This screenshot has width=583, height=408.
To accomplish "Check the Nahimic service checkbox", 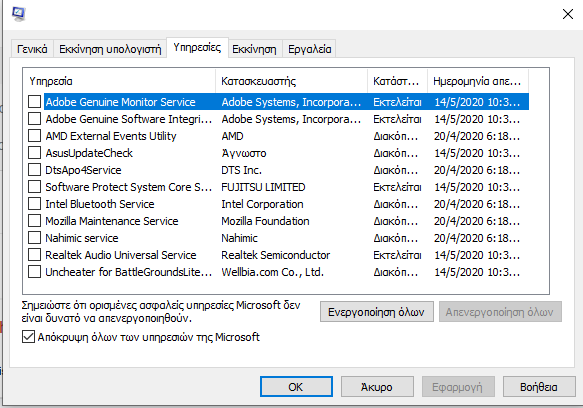I will point(35,238).
